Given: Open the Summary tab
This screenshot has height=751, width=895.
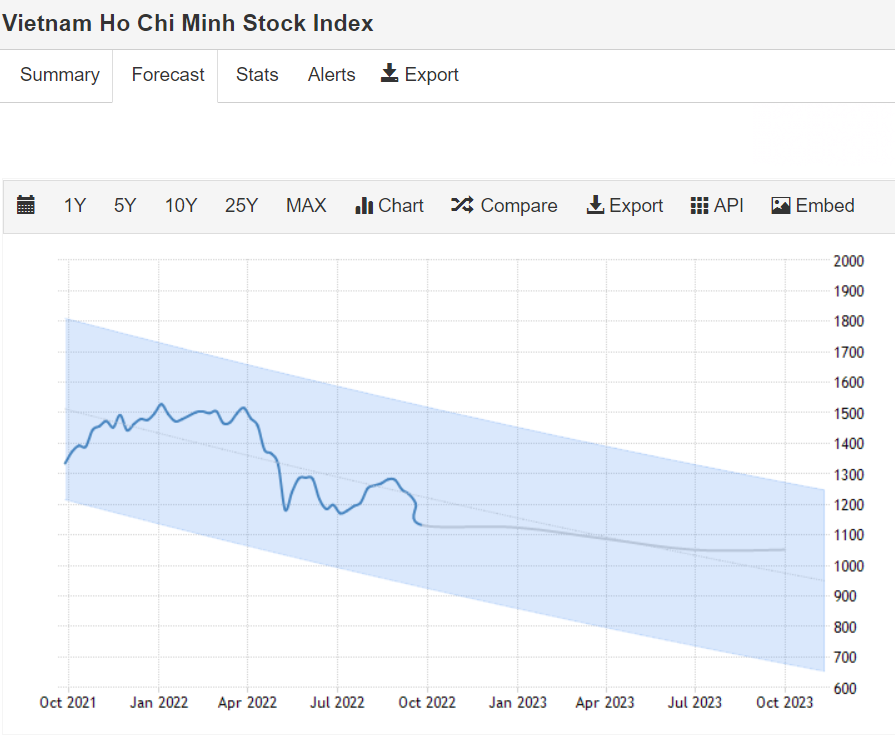Looking at the screenshot, I should click(x=60, y=75).
